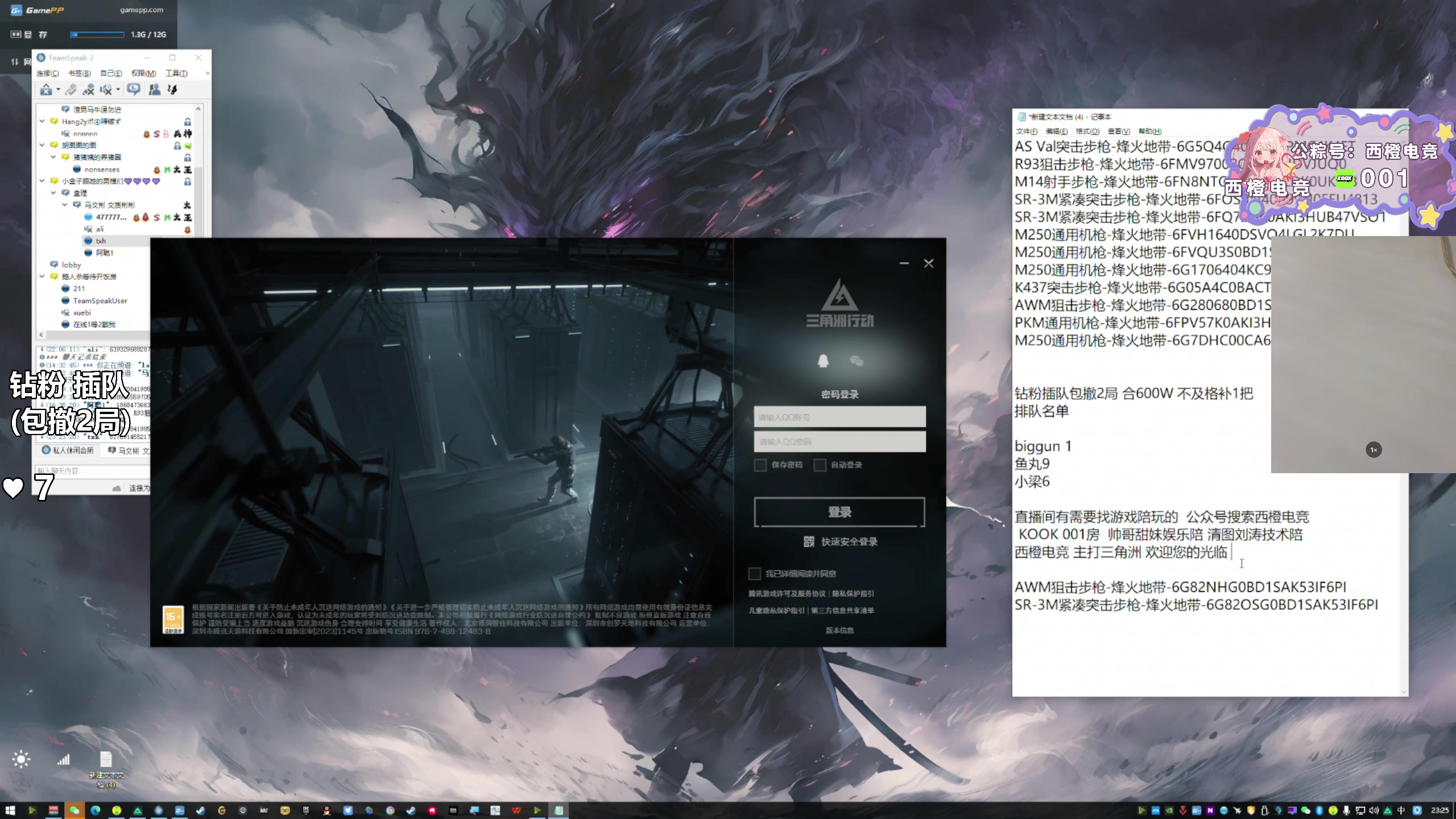Open 第三方信息共享清单 link
The width and height of the screenshot is (1456, 819).
843,611
